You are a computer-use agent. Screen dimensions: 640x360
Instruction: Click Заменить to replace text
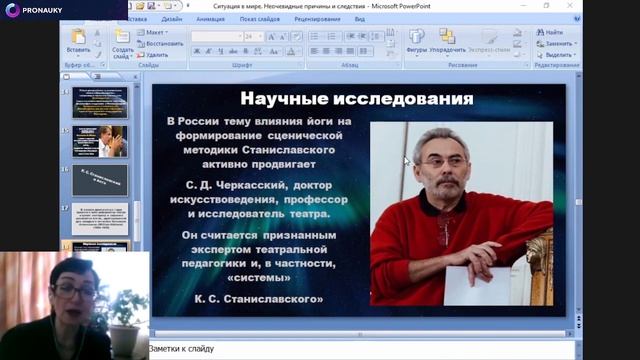(557, 44)
